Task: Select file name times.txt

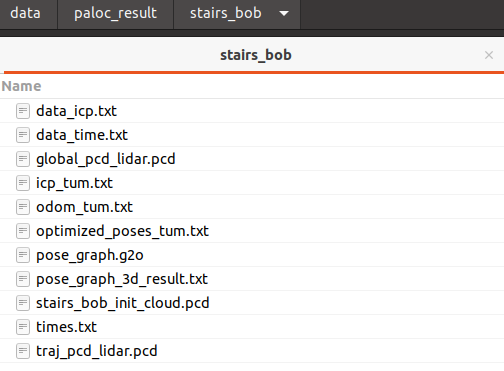Action: pos(66,327)
